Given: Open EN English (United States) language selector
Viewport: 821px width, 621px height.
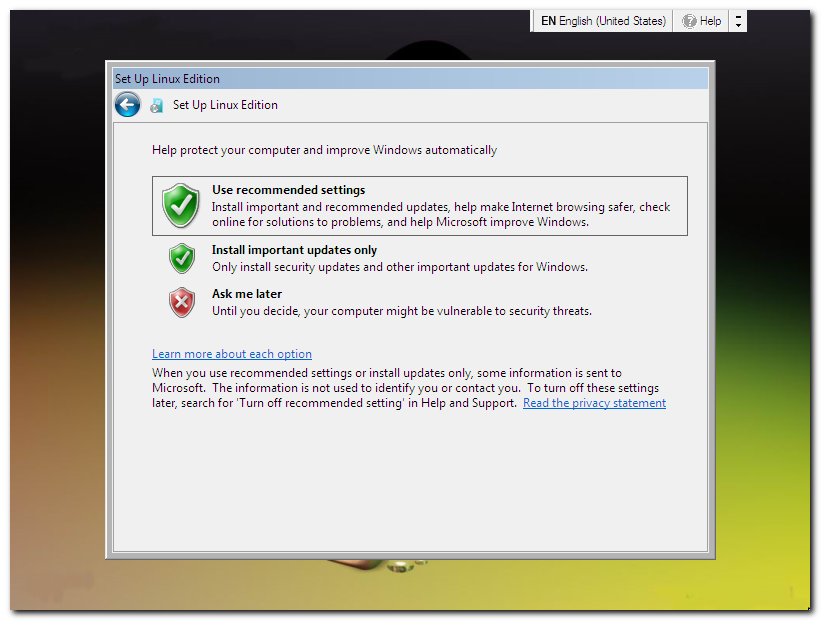Looking at the screenshot, I should [x=603, y=21].
